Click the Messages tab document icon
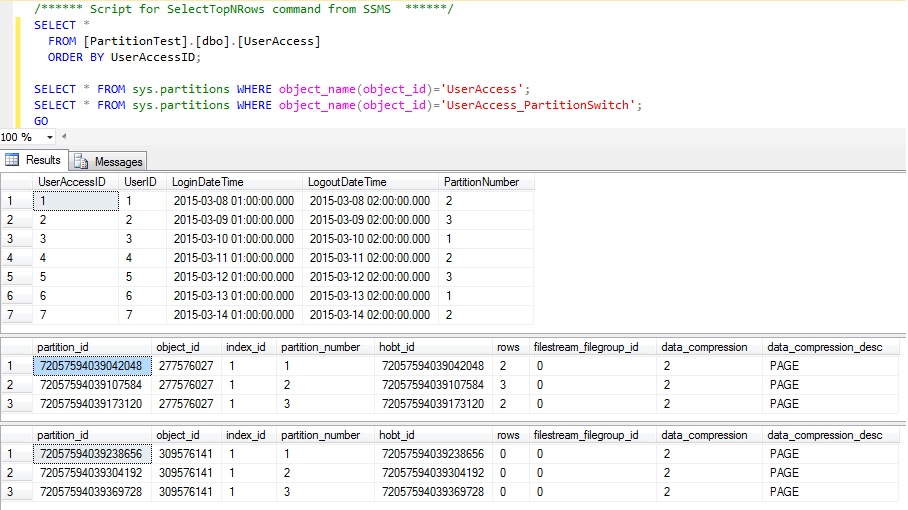The height and width of the screenshot is (510, 908). coord(81,161)
